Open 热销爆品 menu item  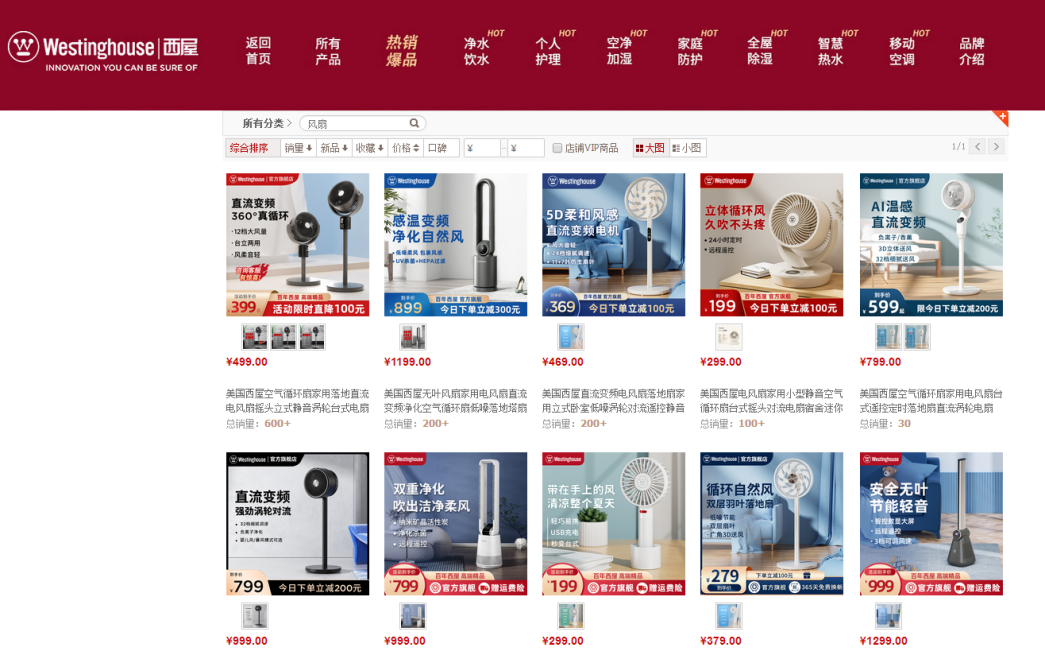tap(402, 51)
